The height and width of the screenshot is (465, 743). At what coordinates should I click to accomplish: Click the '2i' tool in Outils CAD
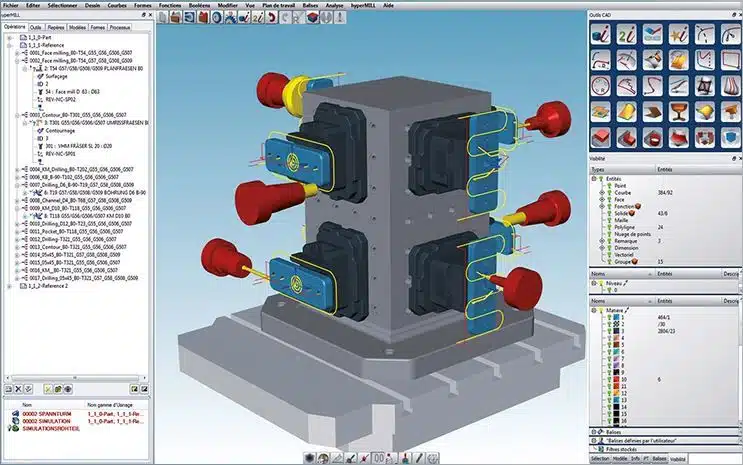pyautogui.click(x=628, y=33)
